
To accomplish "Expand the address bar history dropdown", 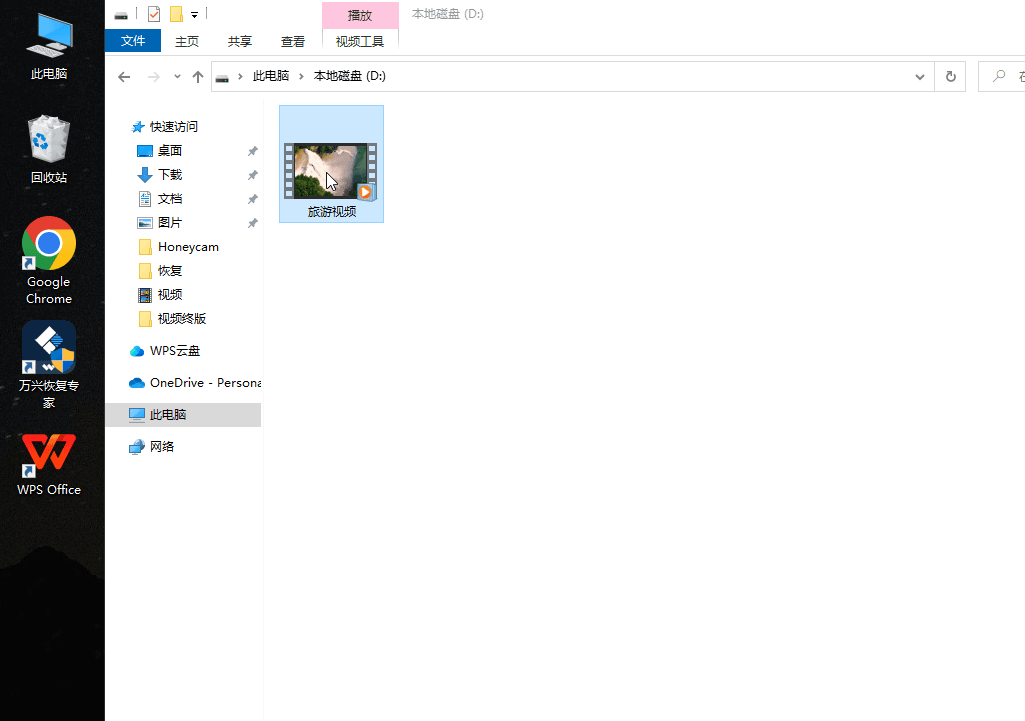I will tap(919, 76).
